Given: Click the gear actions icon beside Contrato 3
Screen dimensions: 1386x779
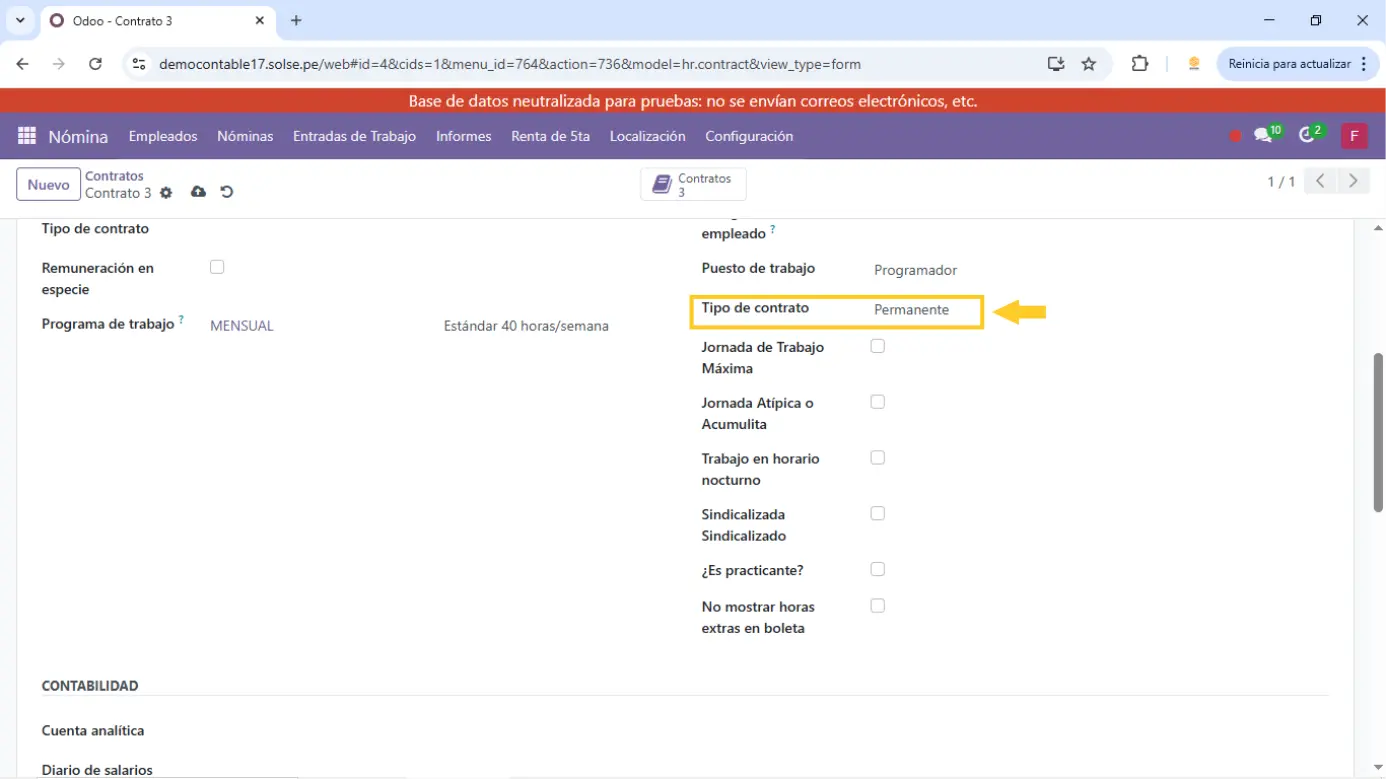Looking at the screenshot, I should tap(166, 193).
